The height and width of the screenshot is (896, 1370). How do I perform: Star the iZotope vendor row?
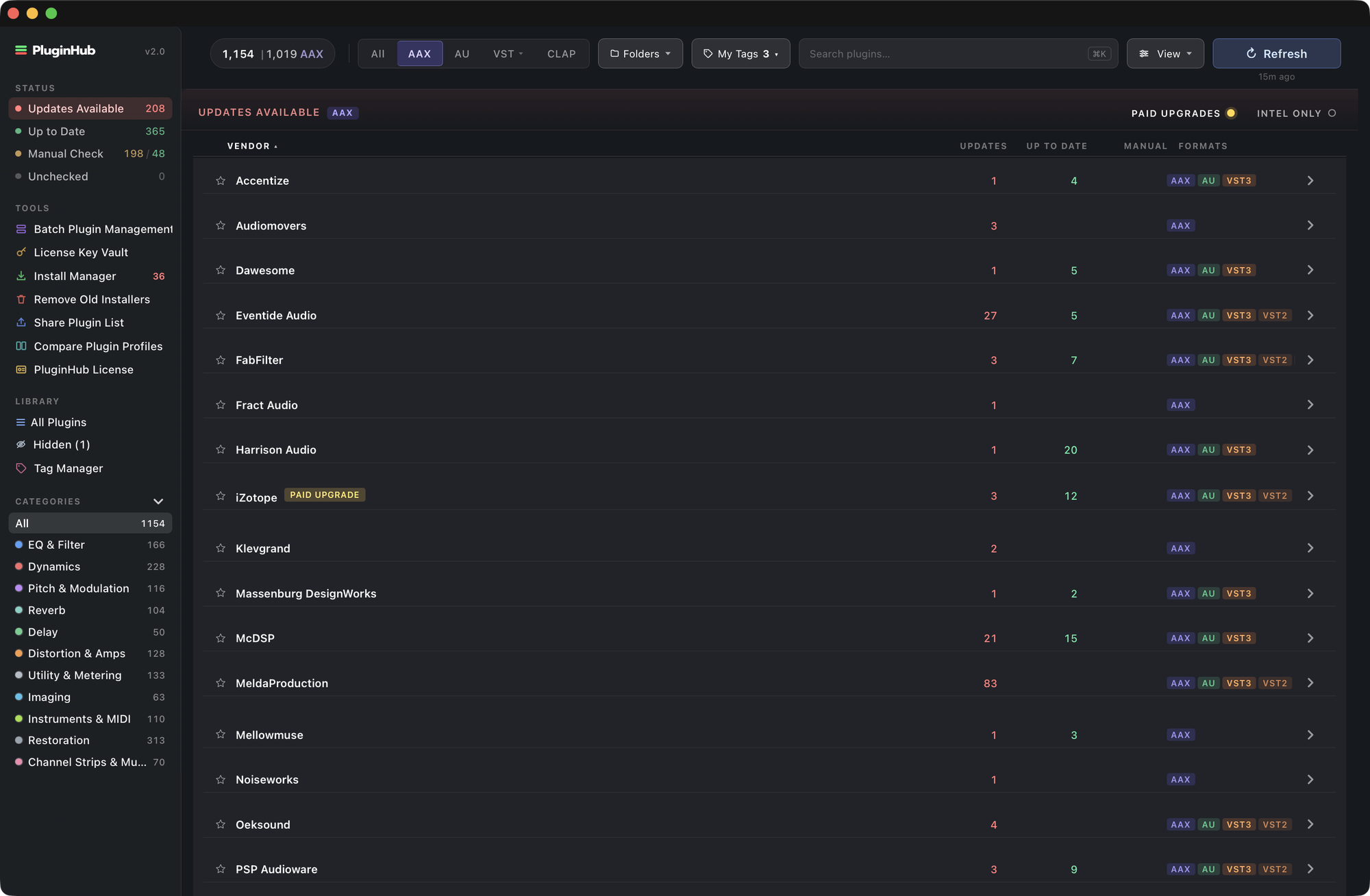point(221,495)
